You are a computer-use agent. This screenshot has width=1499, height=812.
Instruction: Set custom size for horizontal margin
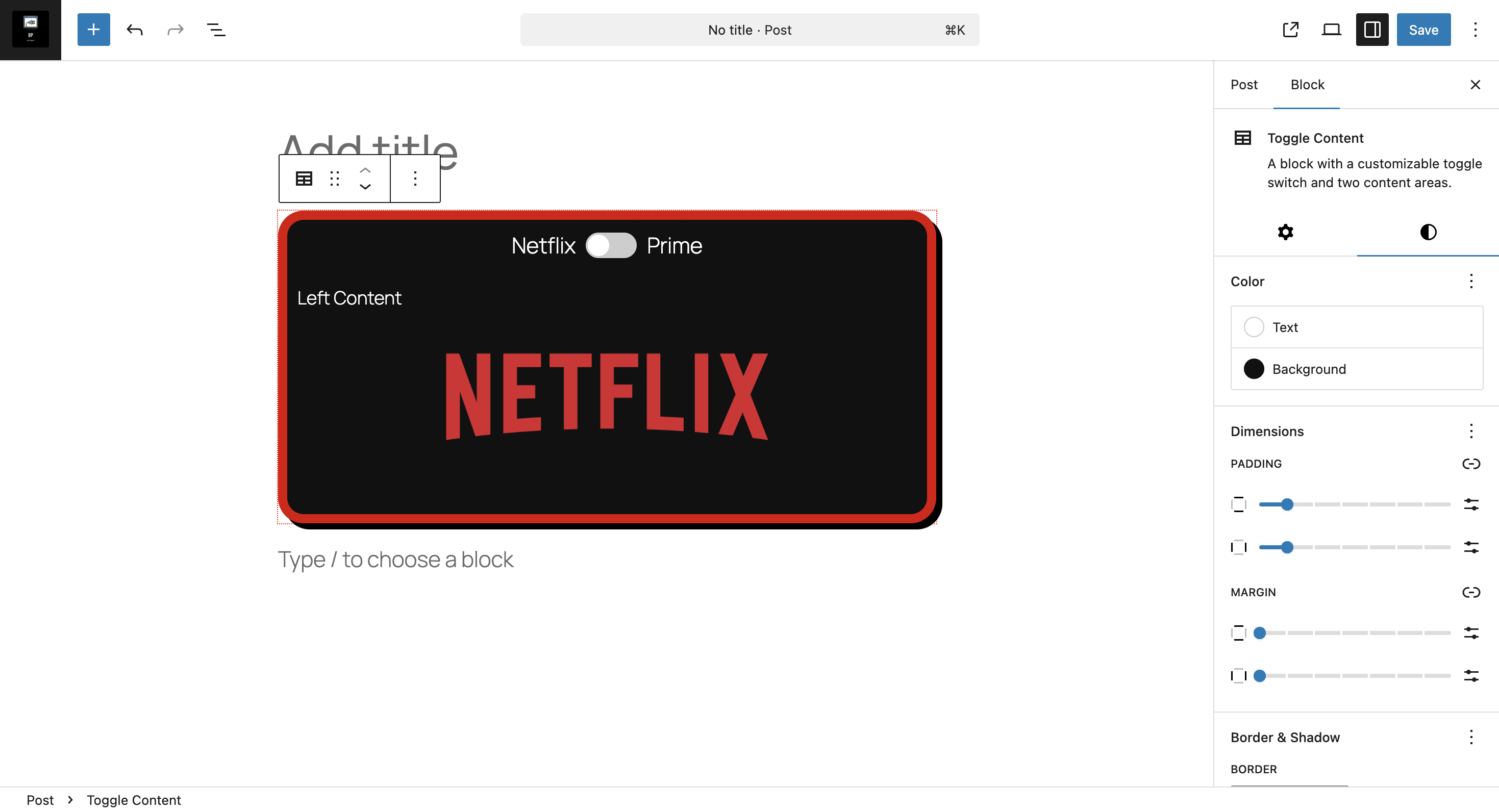(x=1471, y=675)
